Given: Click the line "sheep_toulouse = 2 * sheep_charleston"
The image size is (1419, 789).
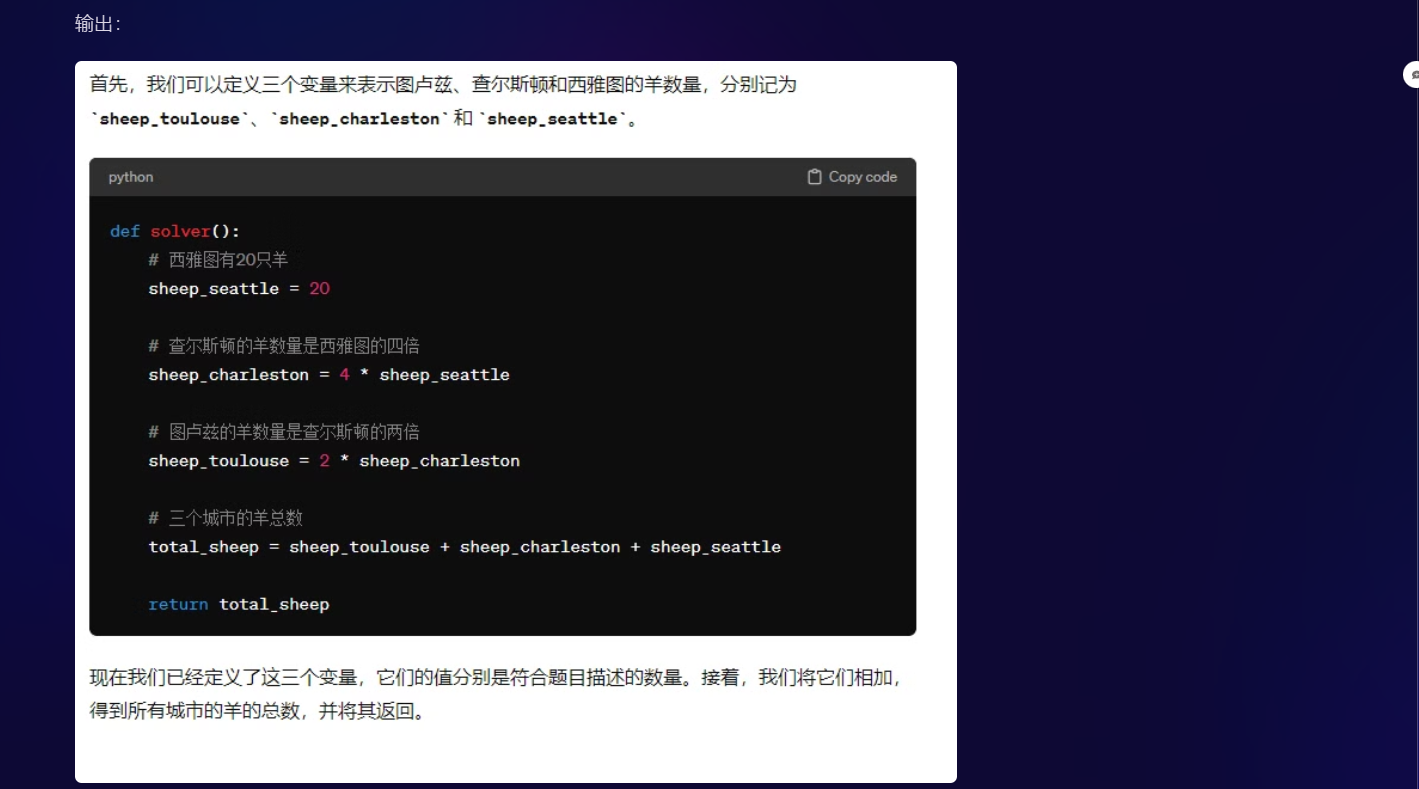Looking at the screenshot, I should tap(334, 461).
